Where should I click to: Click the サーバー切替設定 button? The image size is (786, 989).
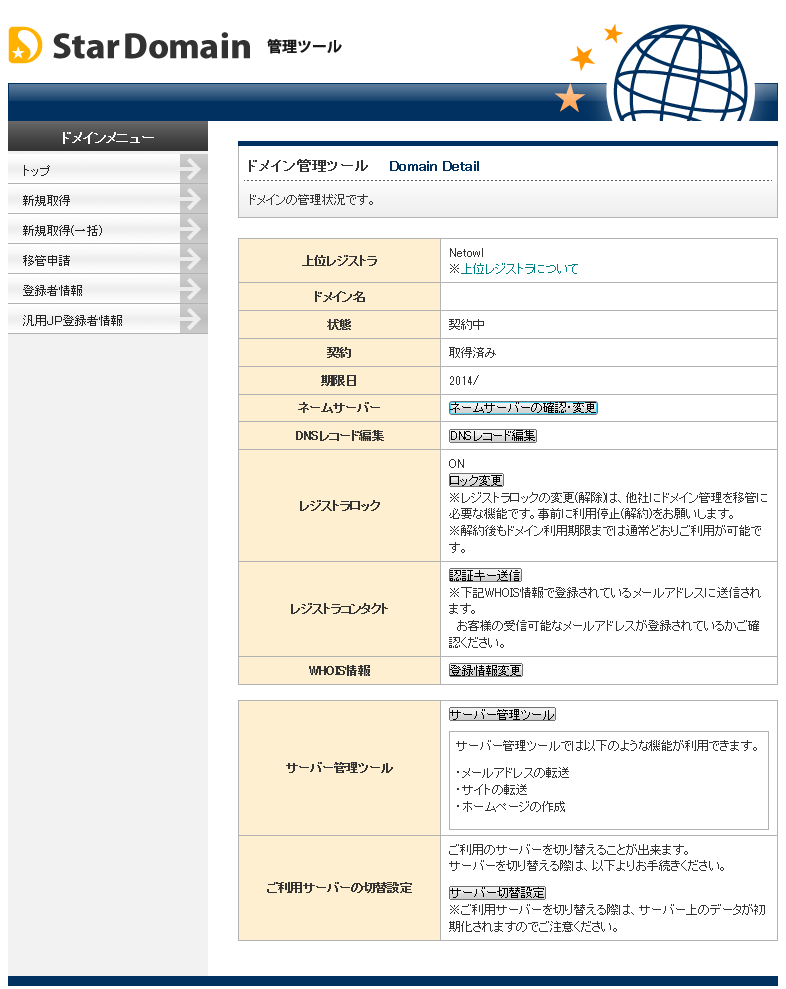497,892
